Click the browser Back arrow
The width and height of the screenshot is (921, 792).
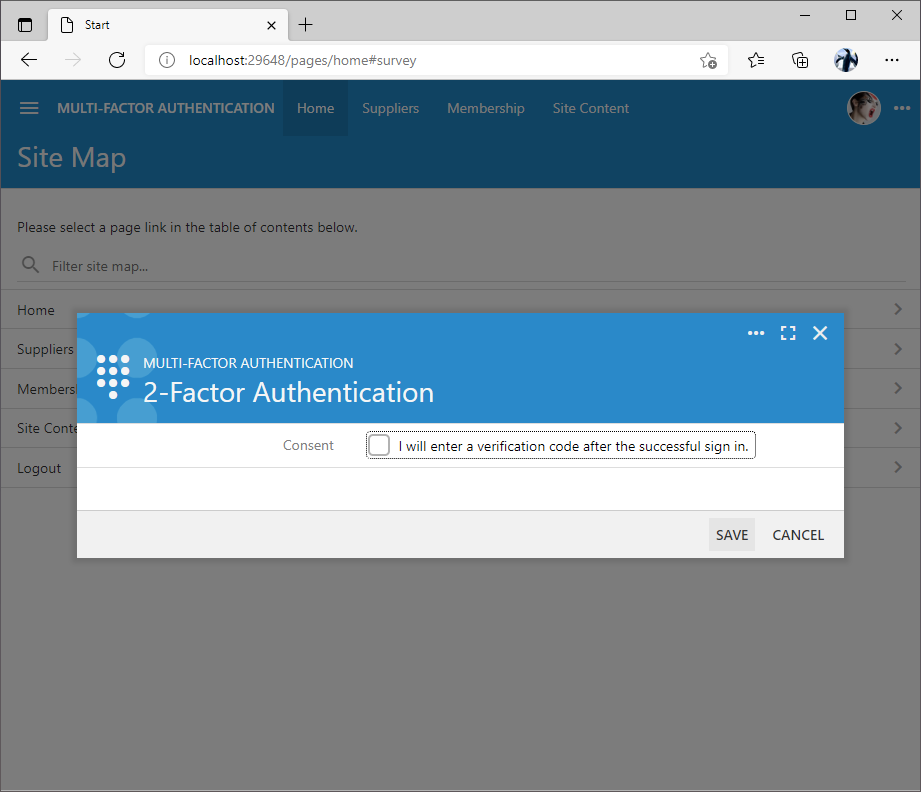click(x=29, y=60)
